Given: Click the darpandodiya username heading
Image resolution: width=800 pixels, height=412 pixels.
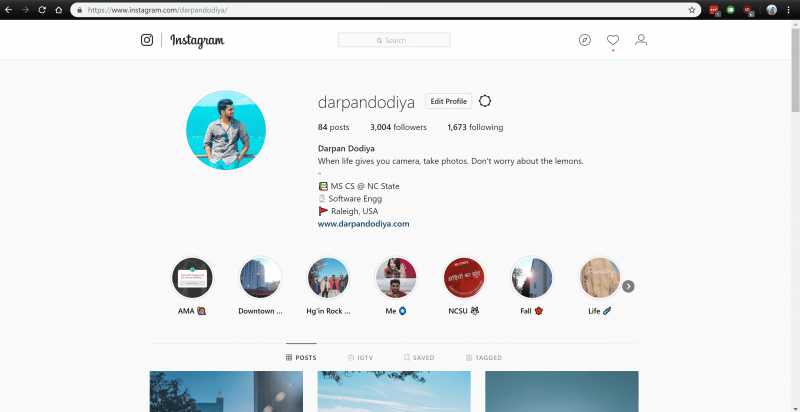Looking at the screenshot, I should coord(366,102).
